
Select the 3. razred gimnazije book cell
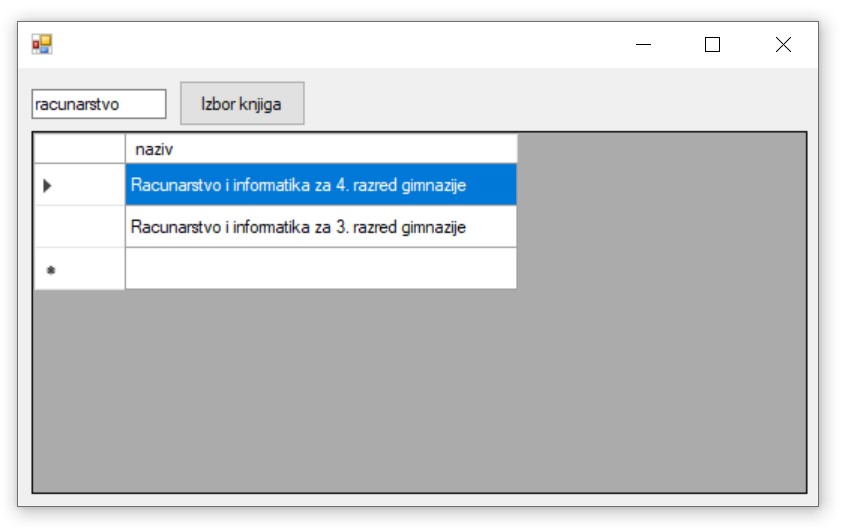(x=320, y=227)
